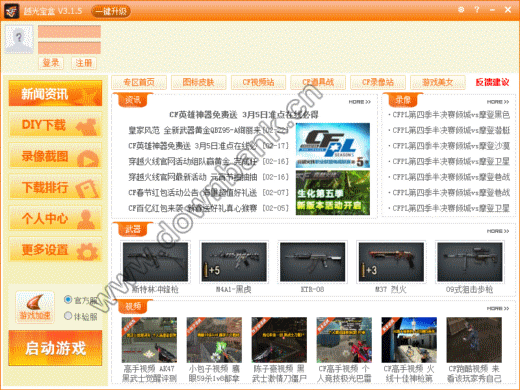Viewport: 520px width, 390px height.
Task: Open the DIY下载 sidebar section
Action: point(55,125)
